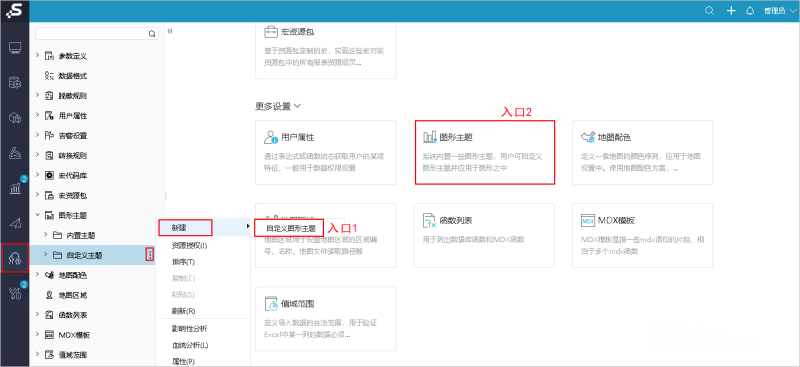
Task: Click the plus icon in top bar
Action: pos(731,11)
